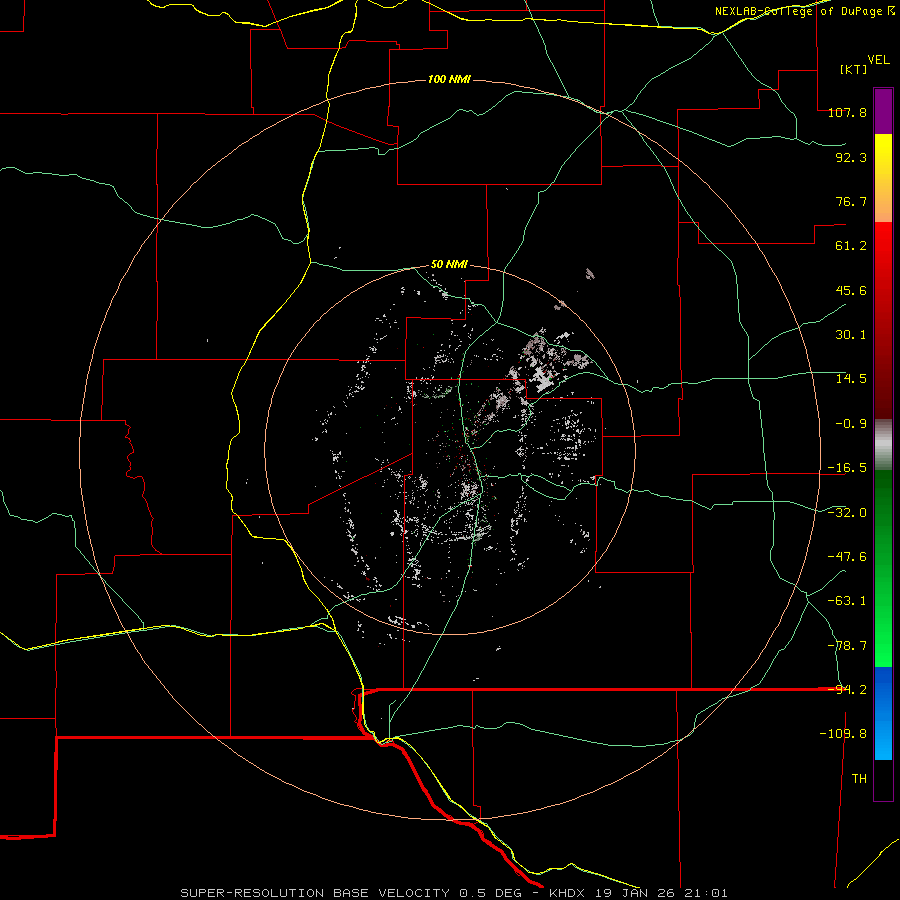
Task: Click the -0.9 velocity scale value
Action: point(851,424)
